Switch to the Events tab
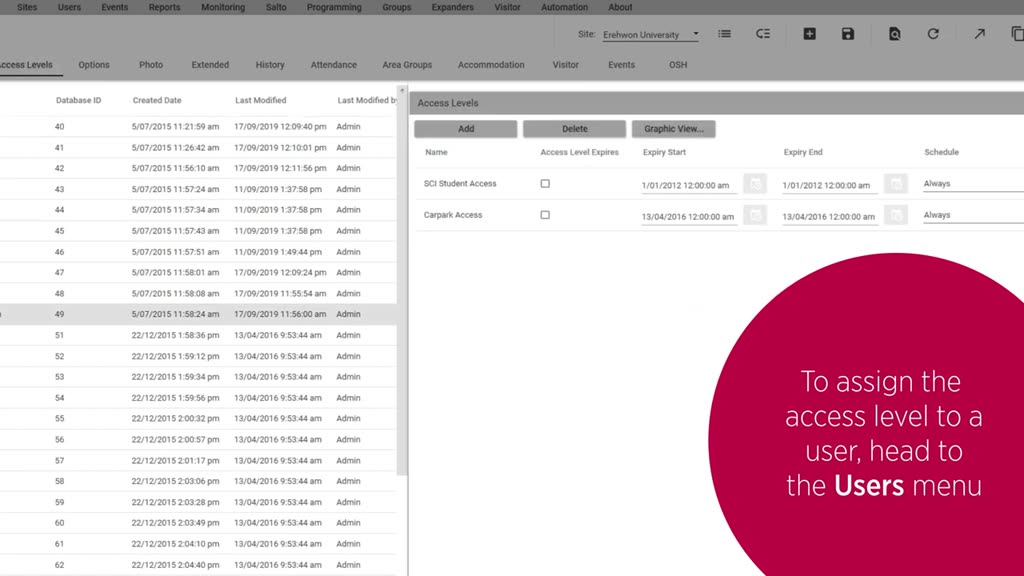Screen dimensions: 1024x576 coord(621,65)
